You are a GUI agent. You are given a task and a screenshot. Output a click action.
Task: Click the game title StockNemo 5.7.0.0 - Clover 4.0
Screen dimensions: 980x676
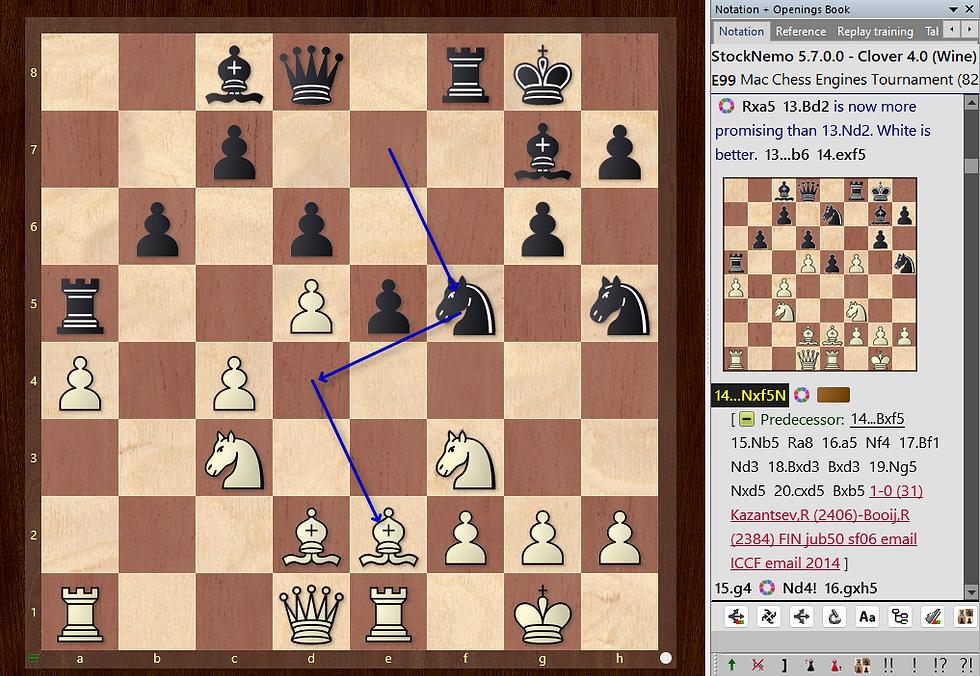(x=844, y=56)
